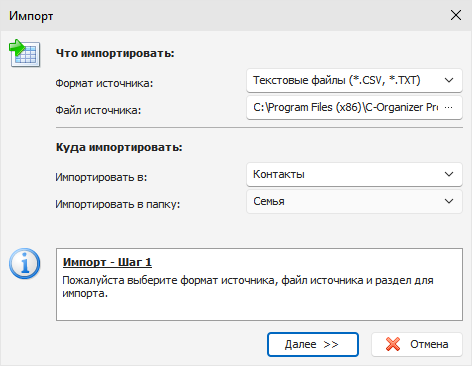This screenshot has height=366, width=472.
Task: Click the Импортировать в: label
Action: pos(101,177)
